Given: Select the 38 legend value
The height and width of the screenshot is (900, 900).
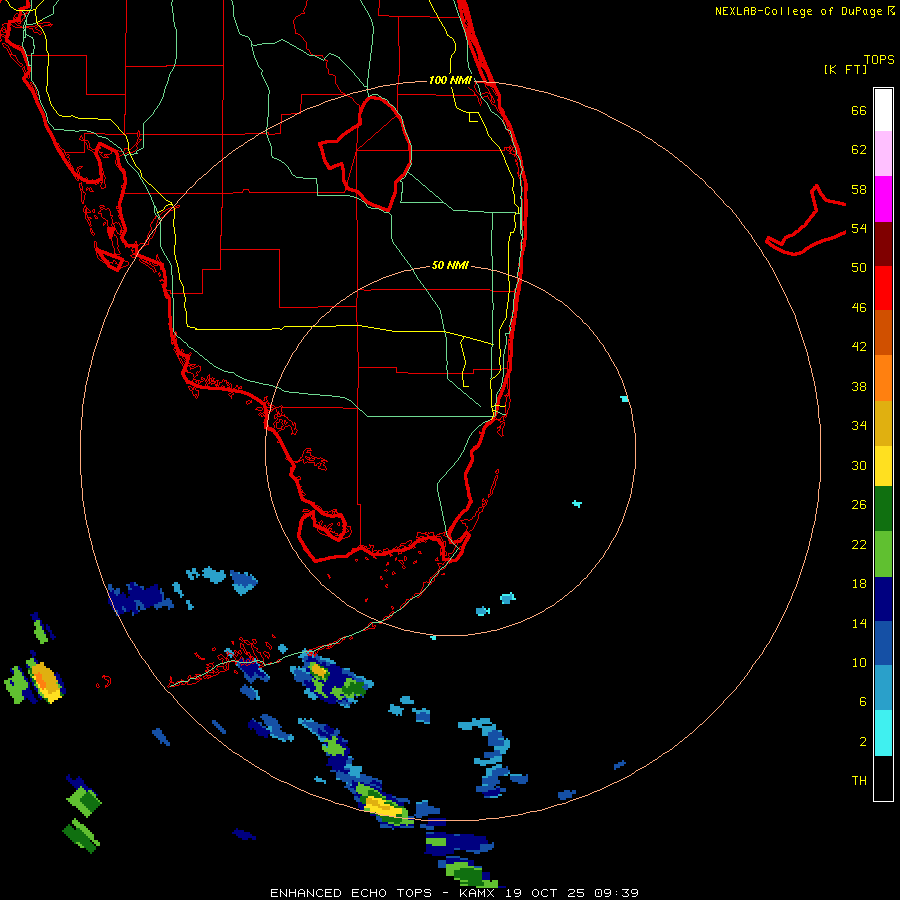Looking at the screenshot, I should (x=859, y=386).
